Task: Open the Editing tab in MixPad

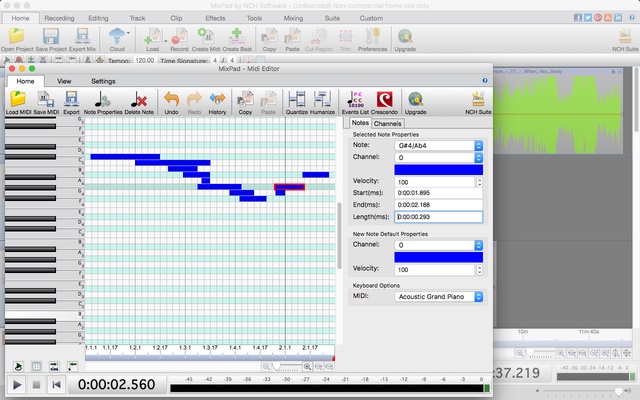Action: (x=98, y=18)
